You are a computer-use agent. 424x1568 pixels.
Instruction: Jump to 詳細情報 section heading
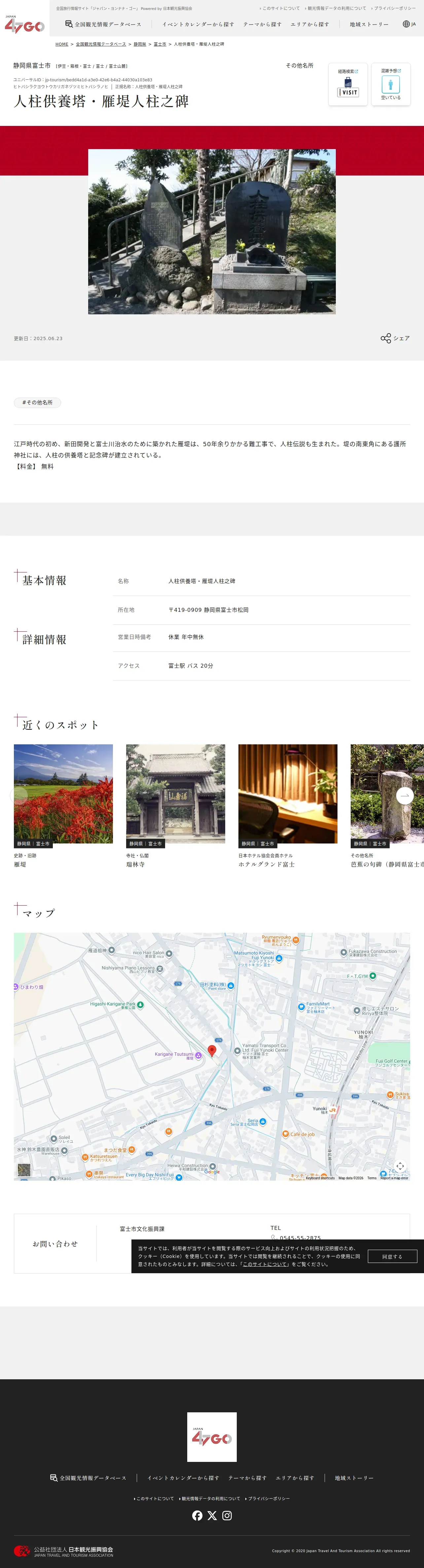coord(44,639)
